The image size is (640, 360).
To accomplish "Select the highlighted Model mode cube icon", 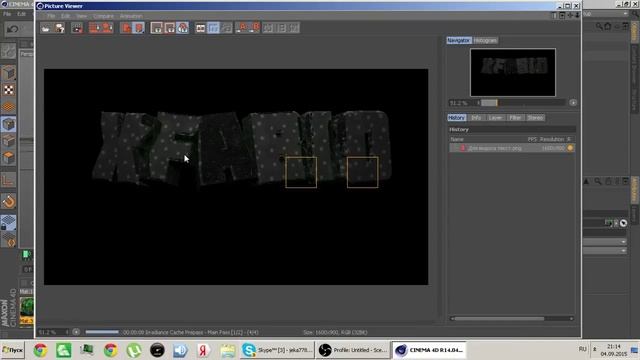I will [9, 124].
